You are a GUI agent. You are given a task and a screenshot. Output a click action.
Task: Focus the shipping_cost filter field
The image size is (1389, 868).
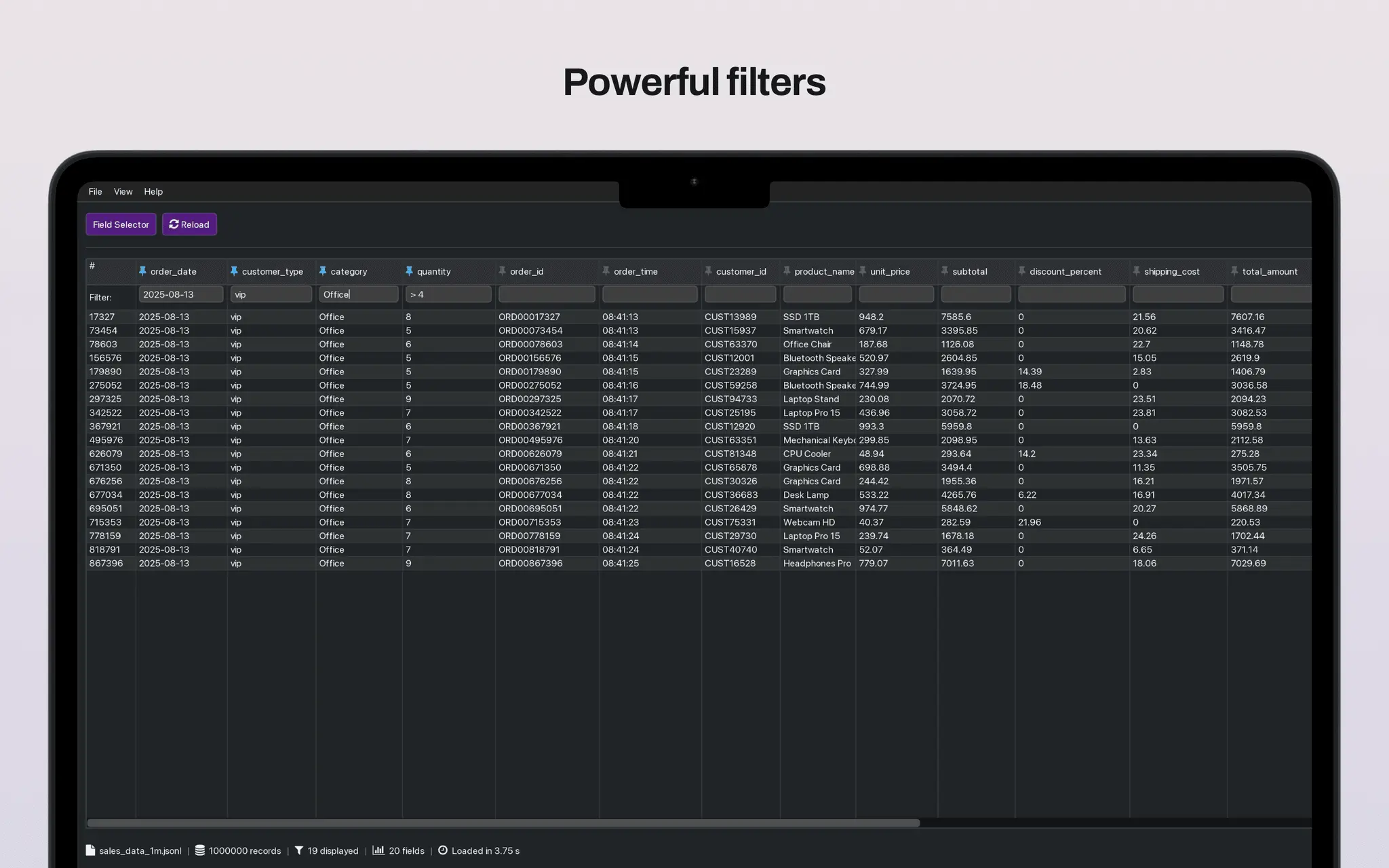pyautogui.click(x=1178, y=294)
